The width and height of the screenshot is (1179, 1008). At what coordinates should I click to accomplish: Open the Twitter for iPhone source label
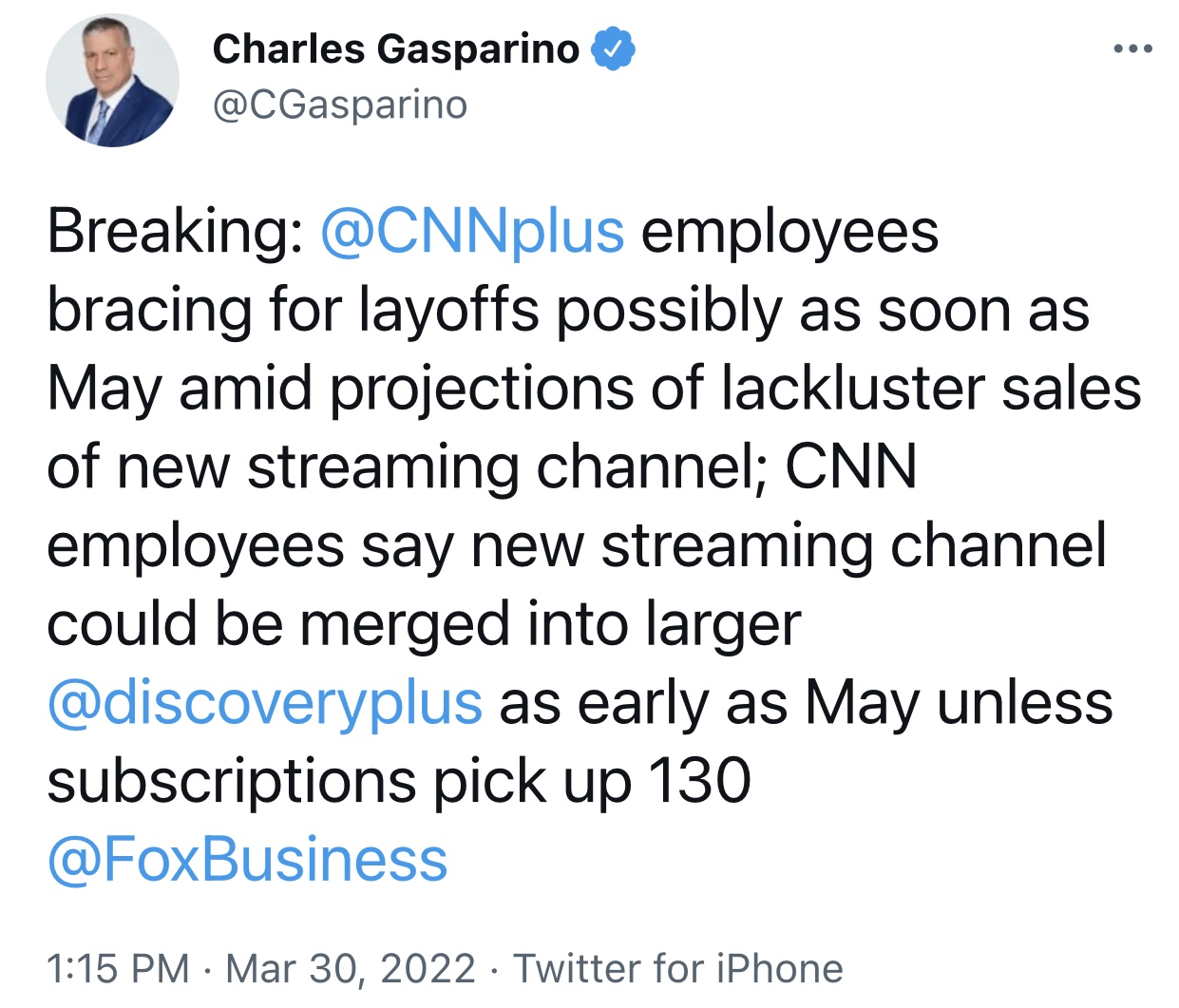678,969
